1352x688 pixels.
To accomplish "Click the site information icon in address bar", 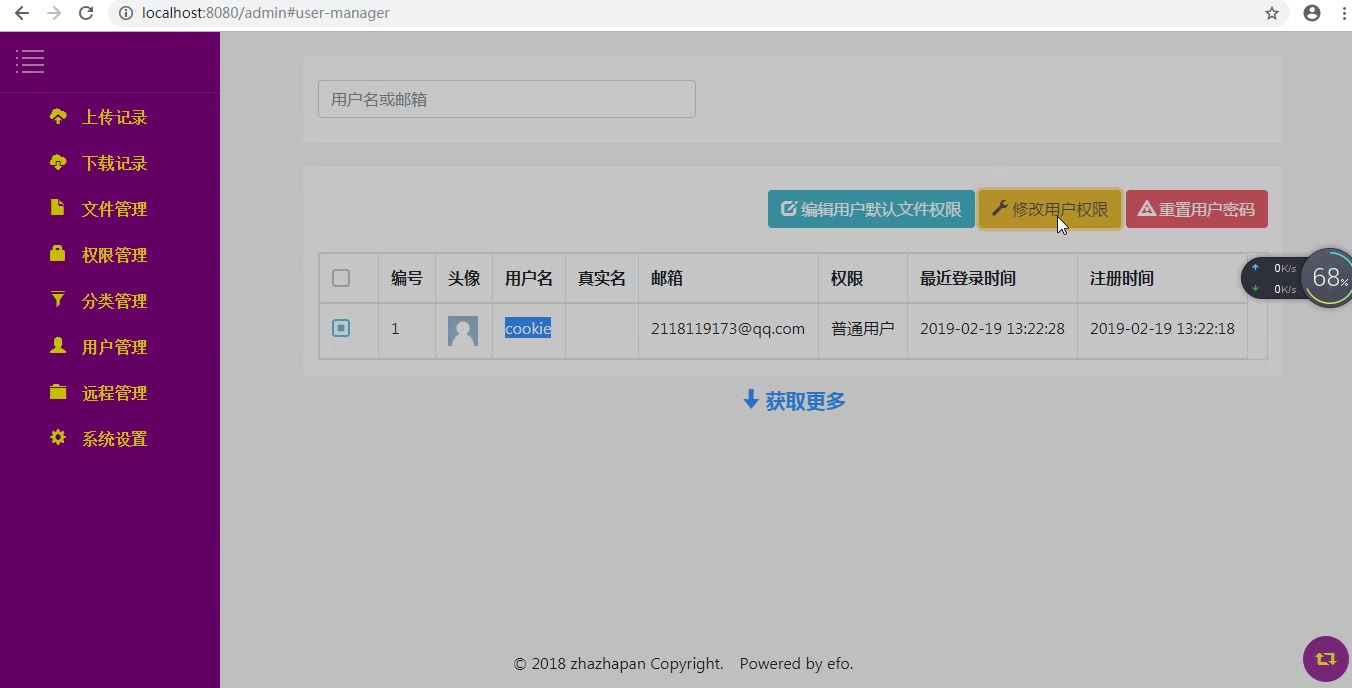I will pyautogui.click(x=125, y=13).
